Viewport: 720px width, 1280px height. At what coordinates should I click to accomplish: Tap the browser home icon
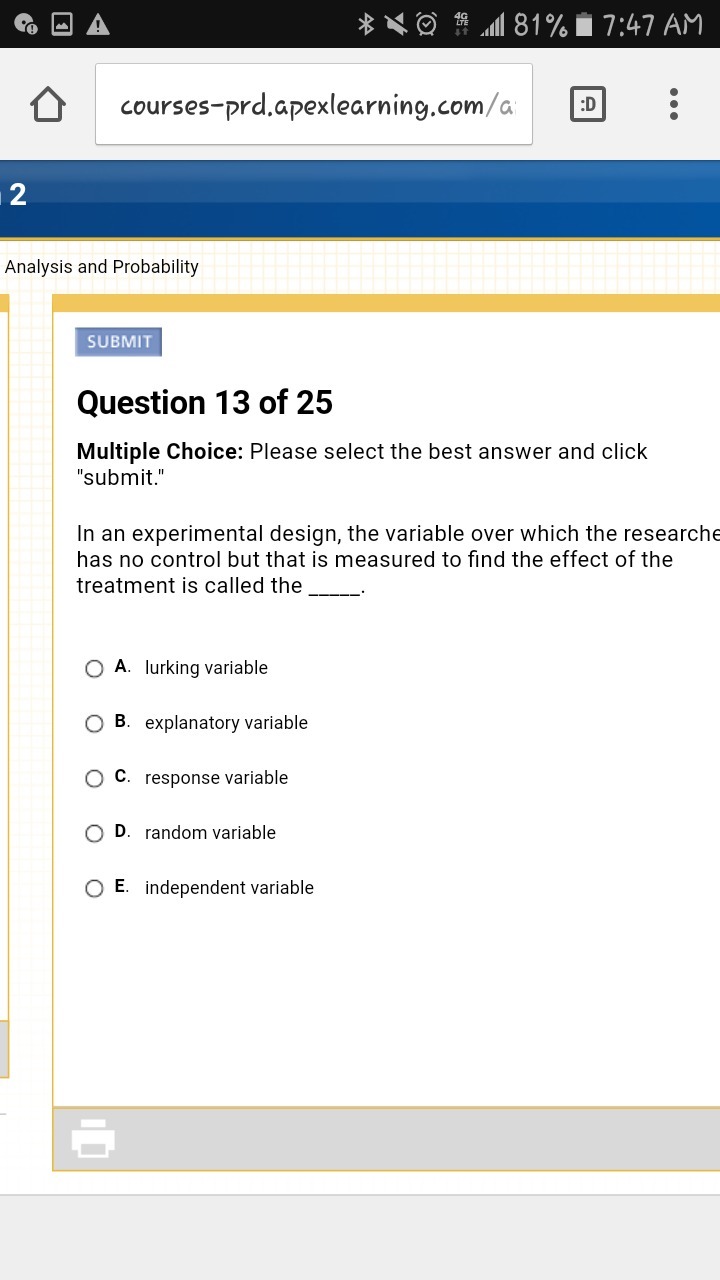pos(48,105)
